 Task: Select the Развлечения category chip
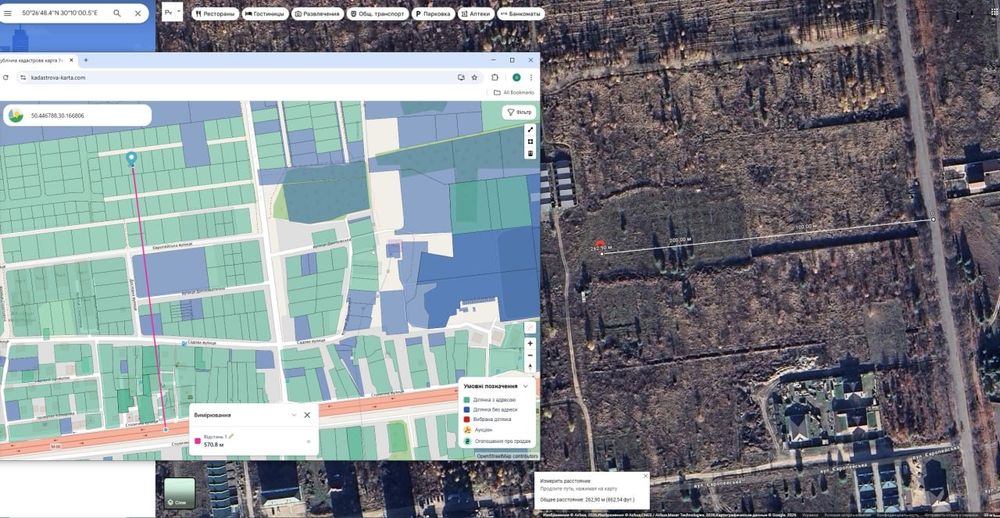pos(318,13)
